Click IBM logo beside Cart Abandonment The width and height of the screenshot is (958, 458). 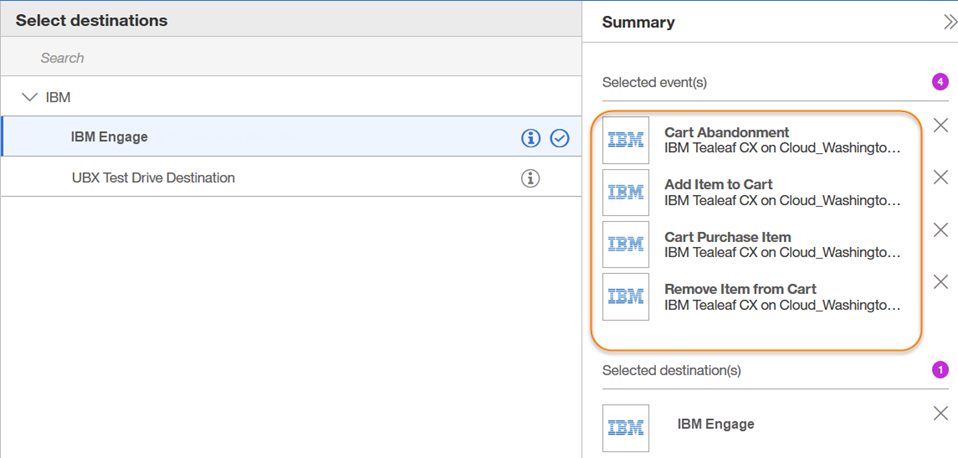pos(626,140)
